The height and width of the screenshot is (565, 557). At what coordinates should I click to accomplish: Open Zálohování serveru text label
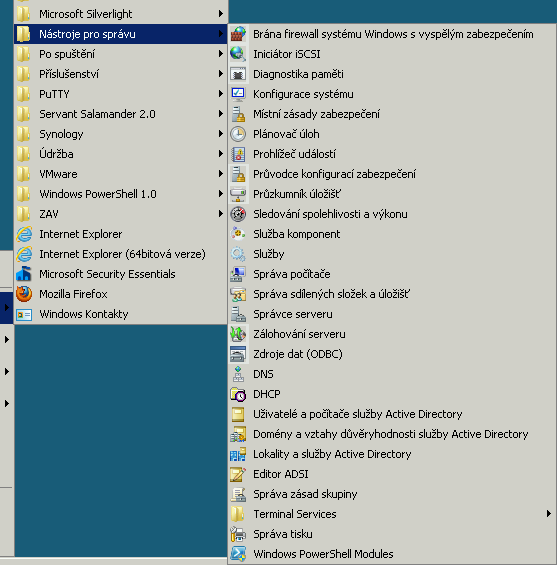click(x=299, y=334)
